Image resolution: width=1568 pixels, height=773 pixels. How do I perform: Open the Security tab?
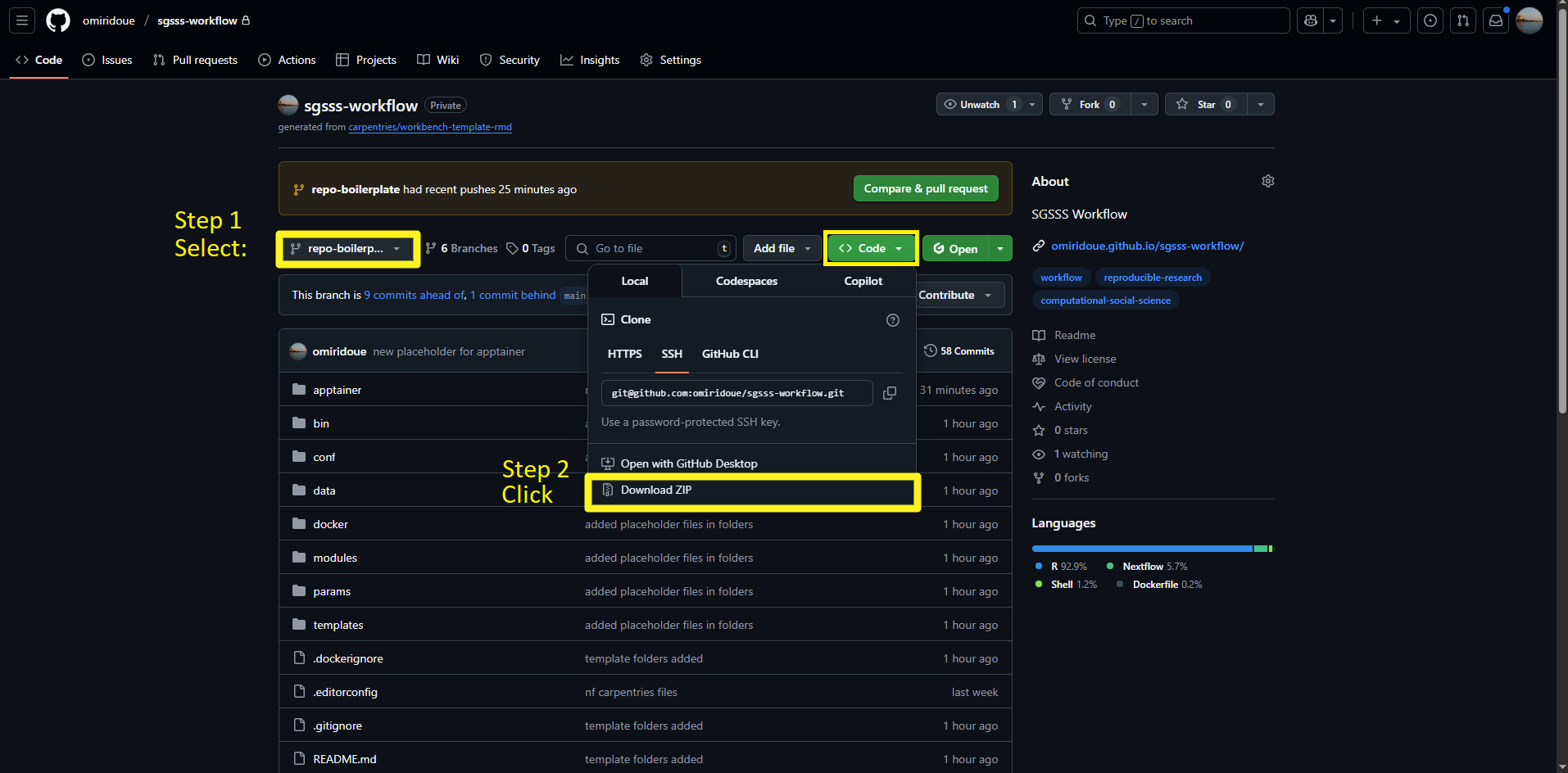tap(510, 60)
